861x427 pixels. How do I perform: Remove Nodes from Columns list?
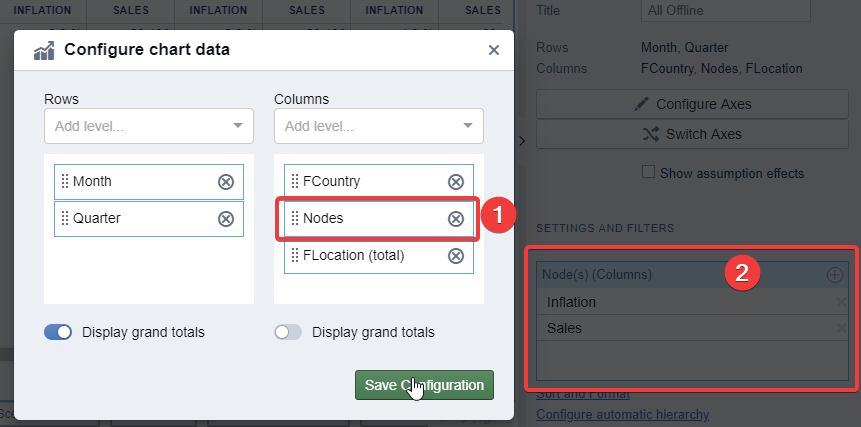456,218
